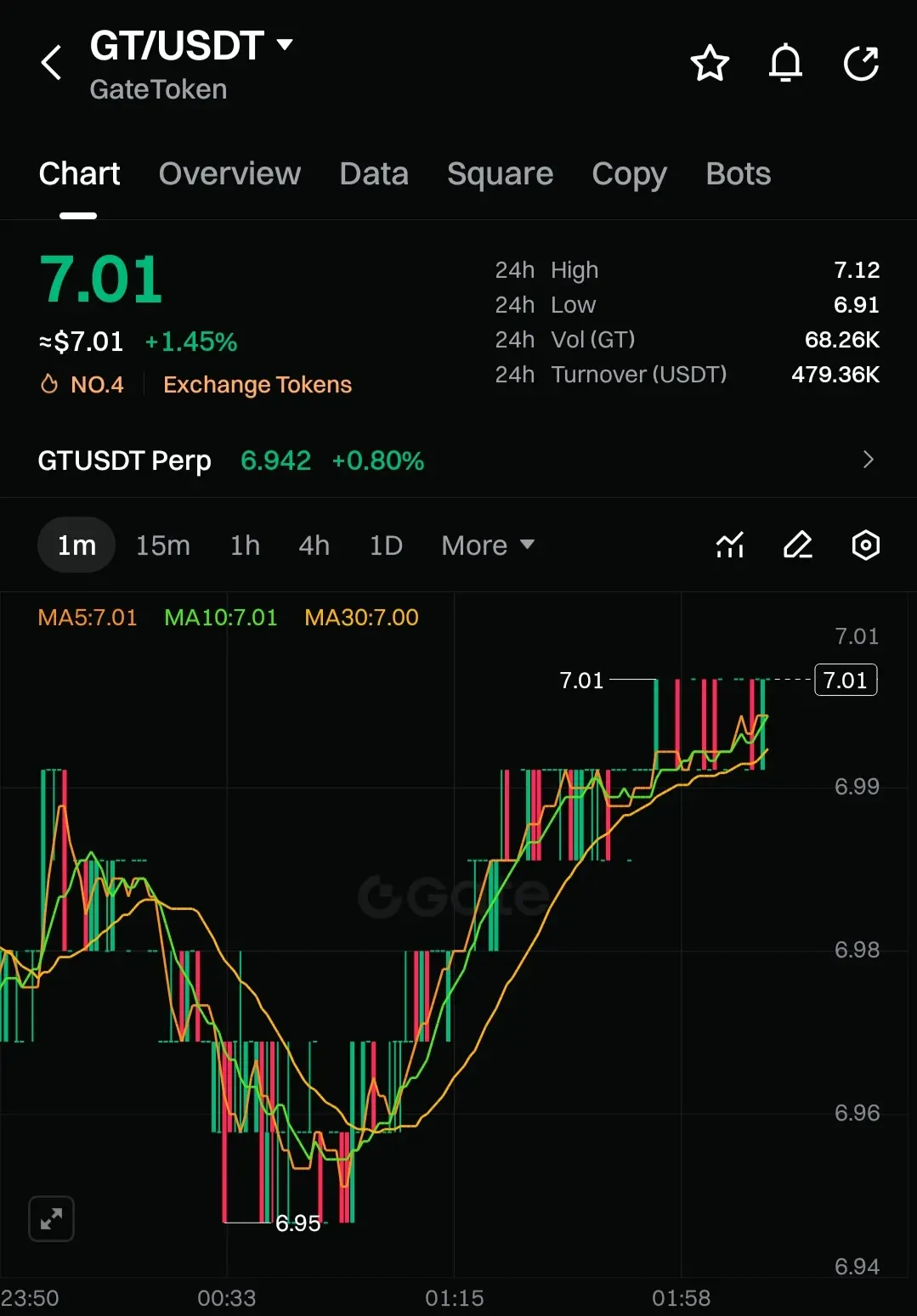The width and height of the screenshot is (917, 1316).
Task: Tap the 01:58 time axis label
Action: pos(681,1298)
